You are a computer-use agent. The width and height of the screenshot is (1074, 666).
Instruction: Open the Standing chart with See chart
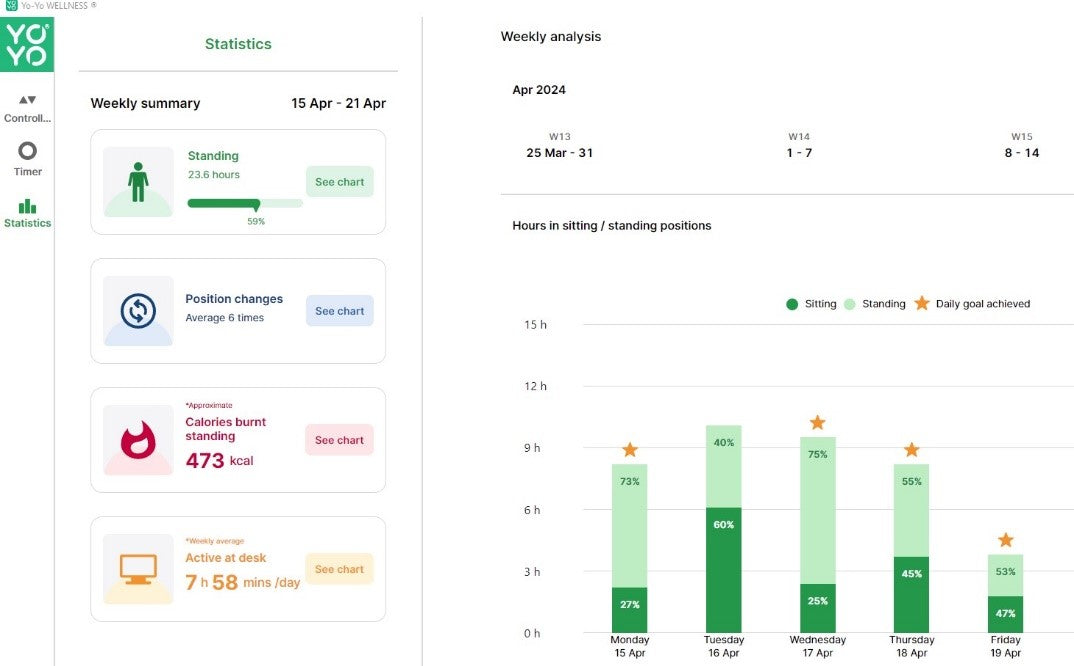coord(339,182)
